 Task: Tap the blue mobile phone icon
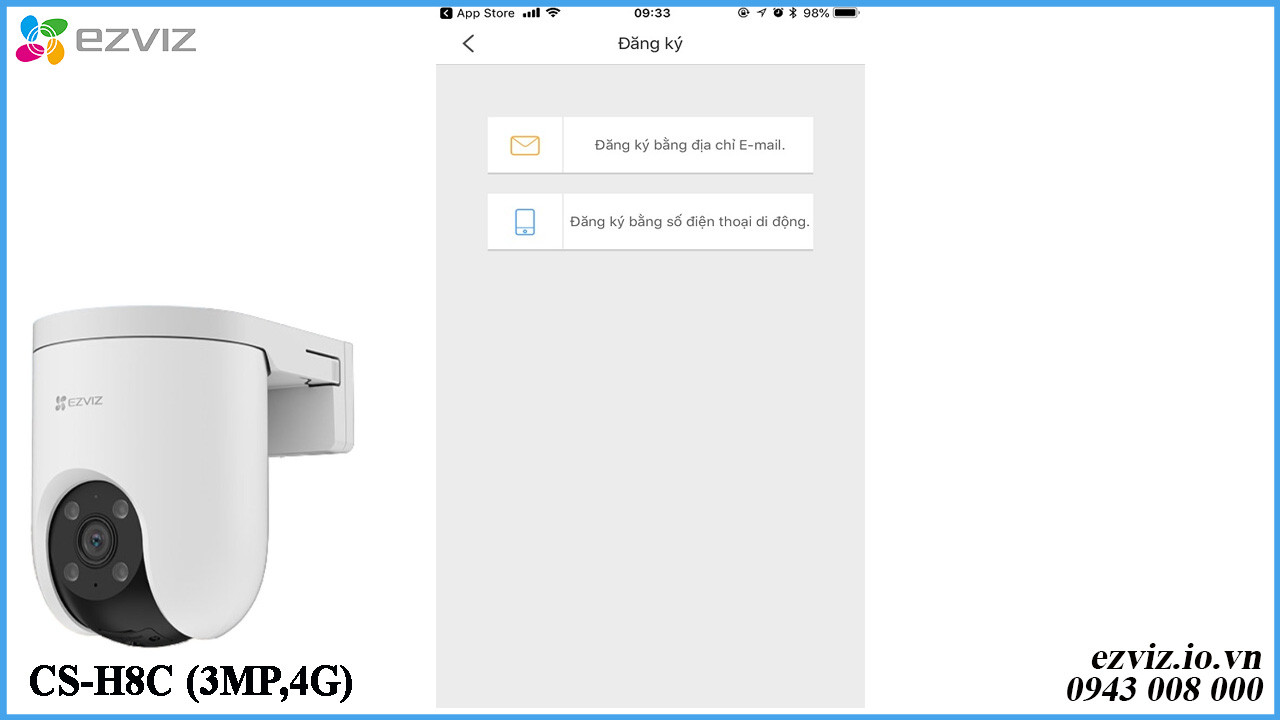(x=525, y=222)
